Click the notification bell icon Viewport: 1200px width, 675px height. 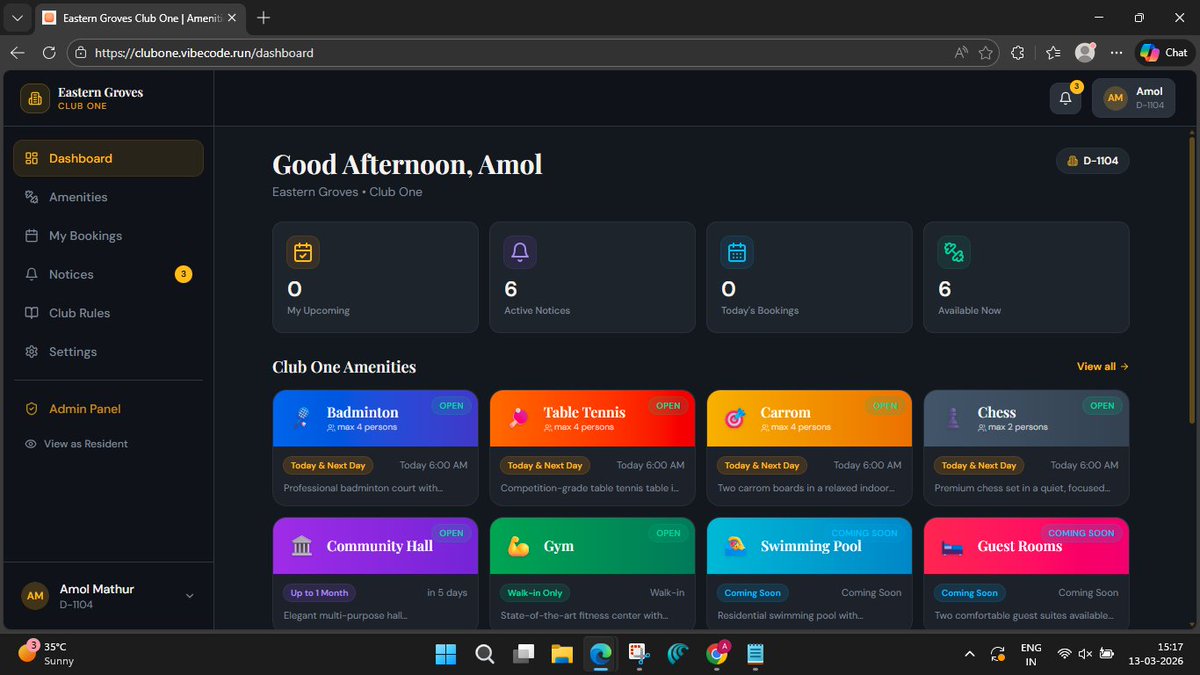pyautogui.click(x=1066, y=98)
